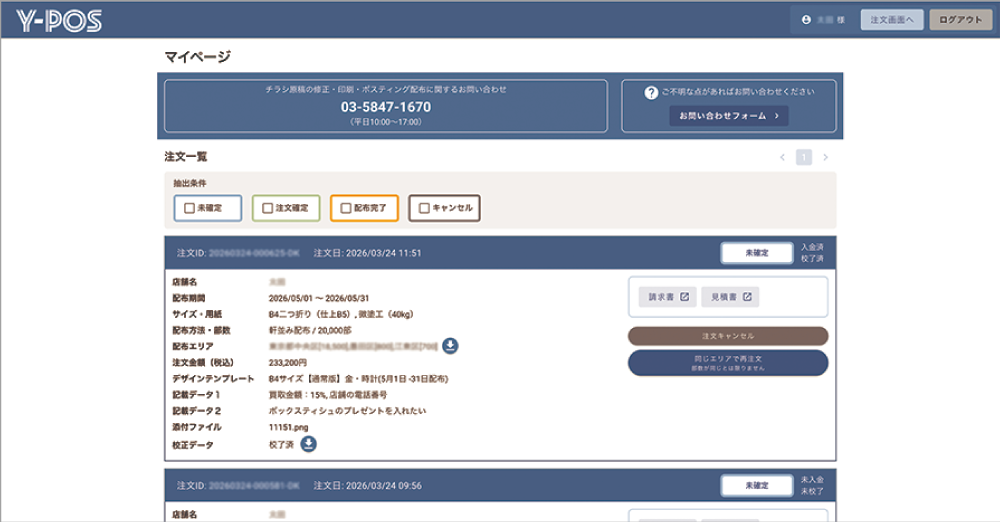Open the 見積書 document

730,297
